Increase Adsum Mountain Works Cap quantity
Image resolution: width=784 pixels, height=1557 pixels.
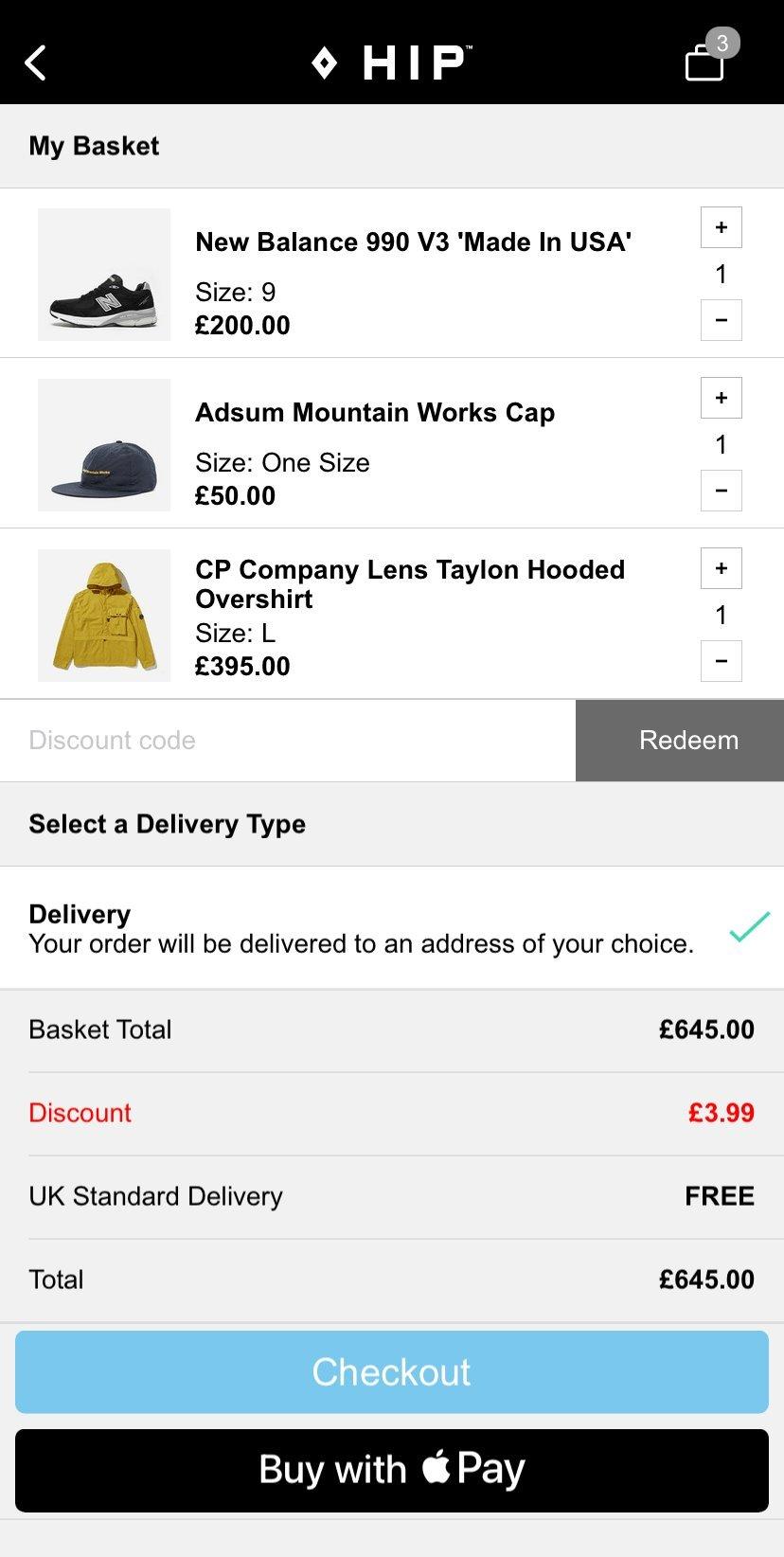[x=721, y=398]
